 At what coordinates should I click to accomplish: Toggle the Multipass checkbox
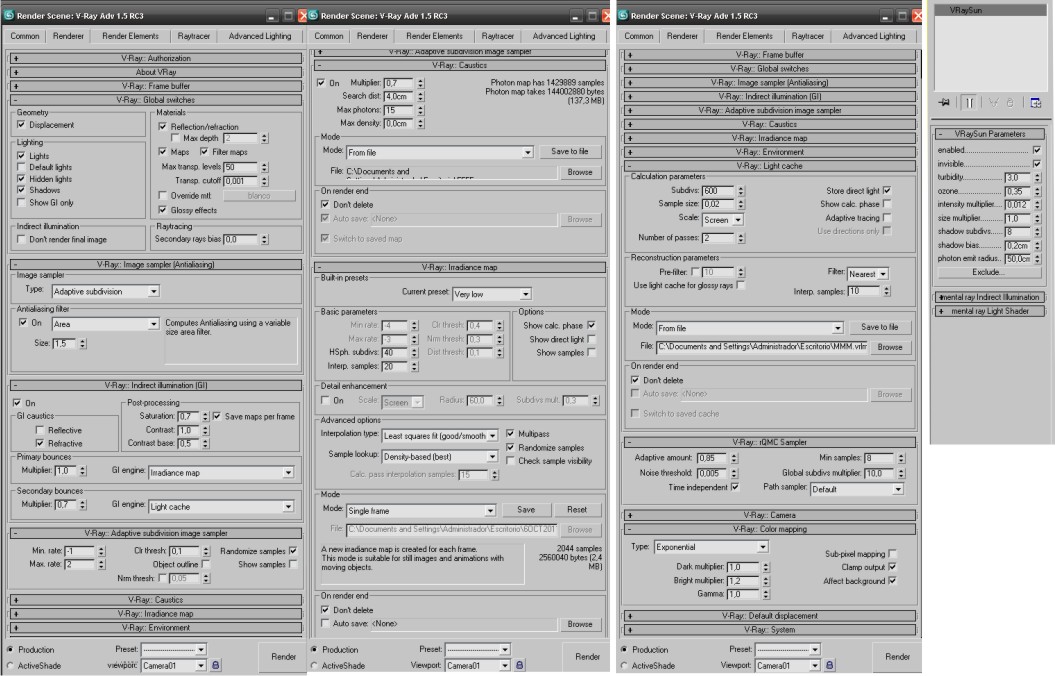pyautogui.click(x=510, y=433)
